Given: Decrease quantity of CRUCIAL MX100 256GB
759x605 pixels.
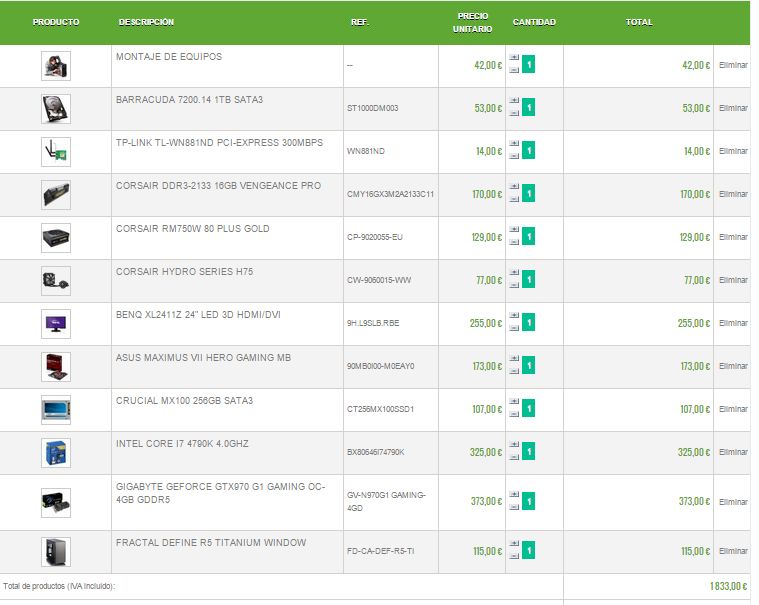Looking at the screenshot, I should (514, 415).
